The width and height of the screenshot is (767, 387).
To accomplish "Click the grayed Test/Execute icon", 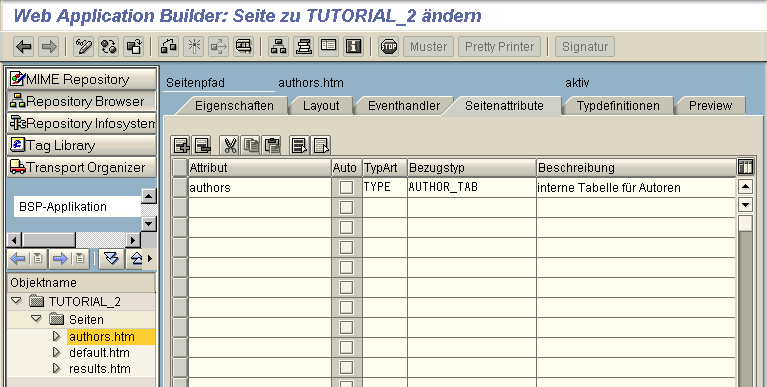I will coord(219,47).
